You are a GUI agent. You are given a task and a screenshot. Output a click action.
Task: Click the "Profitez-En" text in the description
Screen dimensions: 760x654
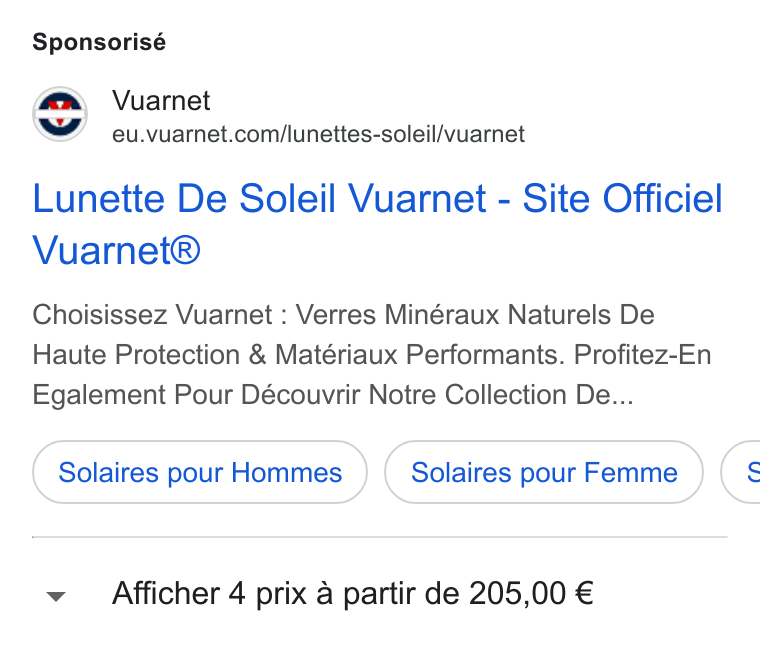click(x=643, y=354)
